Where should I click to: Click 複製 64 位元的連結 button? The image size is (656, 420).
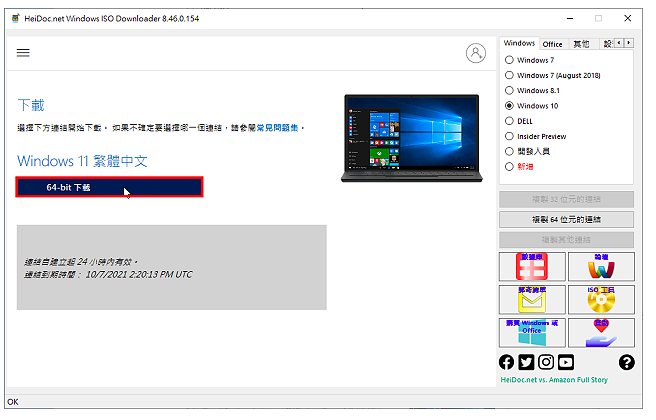[x=566, y=219]
